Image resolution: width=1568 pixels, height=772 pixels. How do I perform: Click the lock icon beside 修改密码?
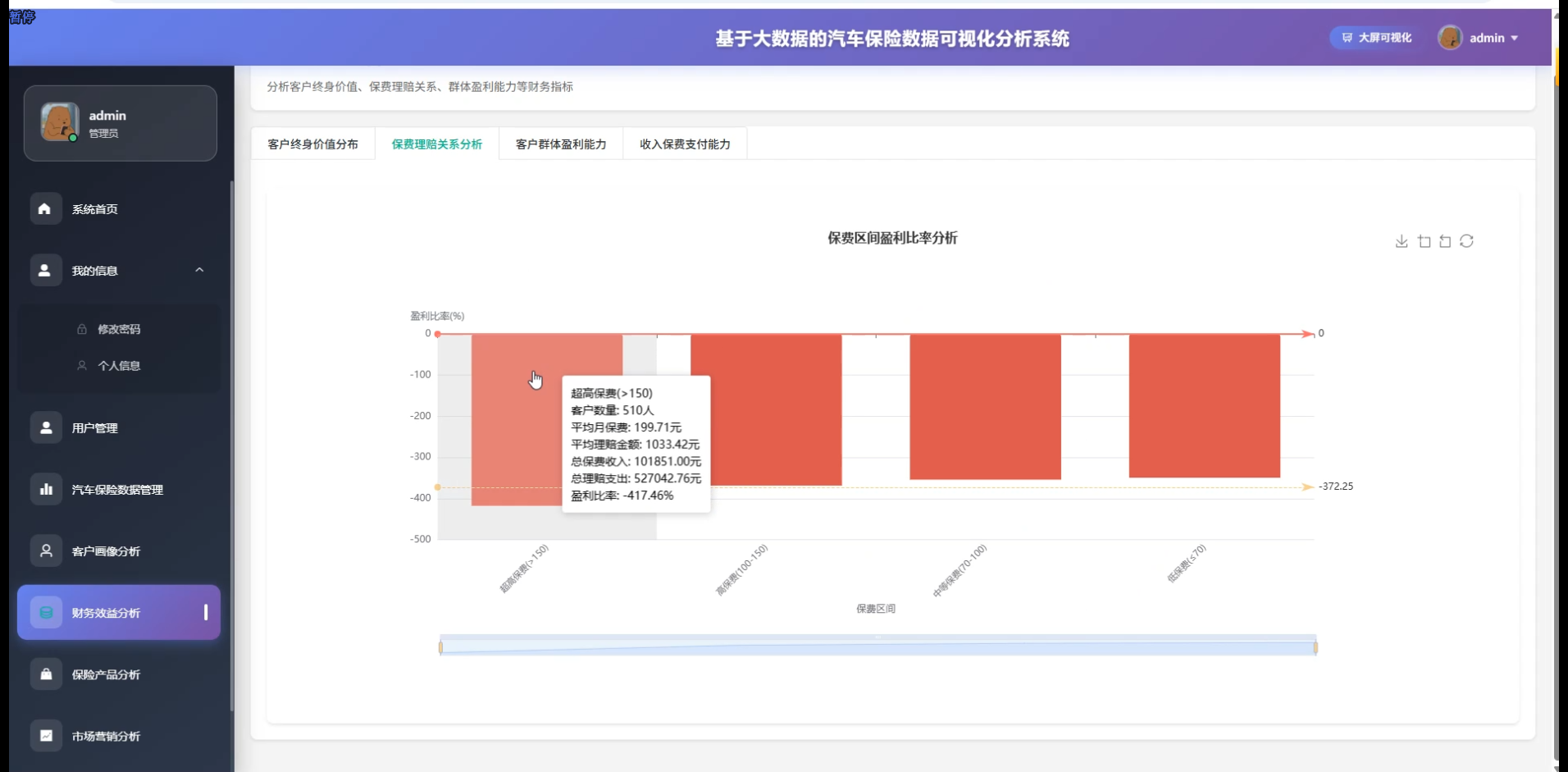pos(82,329)
